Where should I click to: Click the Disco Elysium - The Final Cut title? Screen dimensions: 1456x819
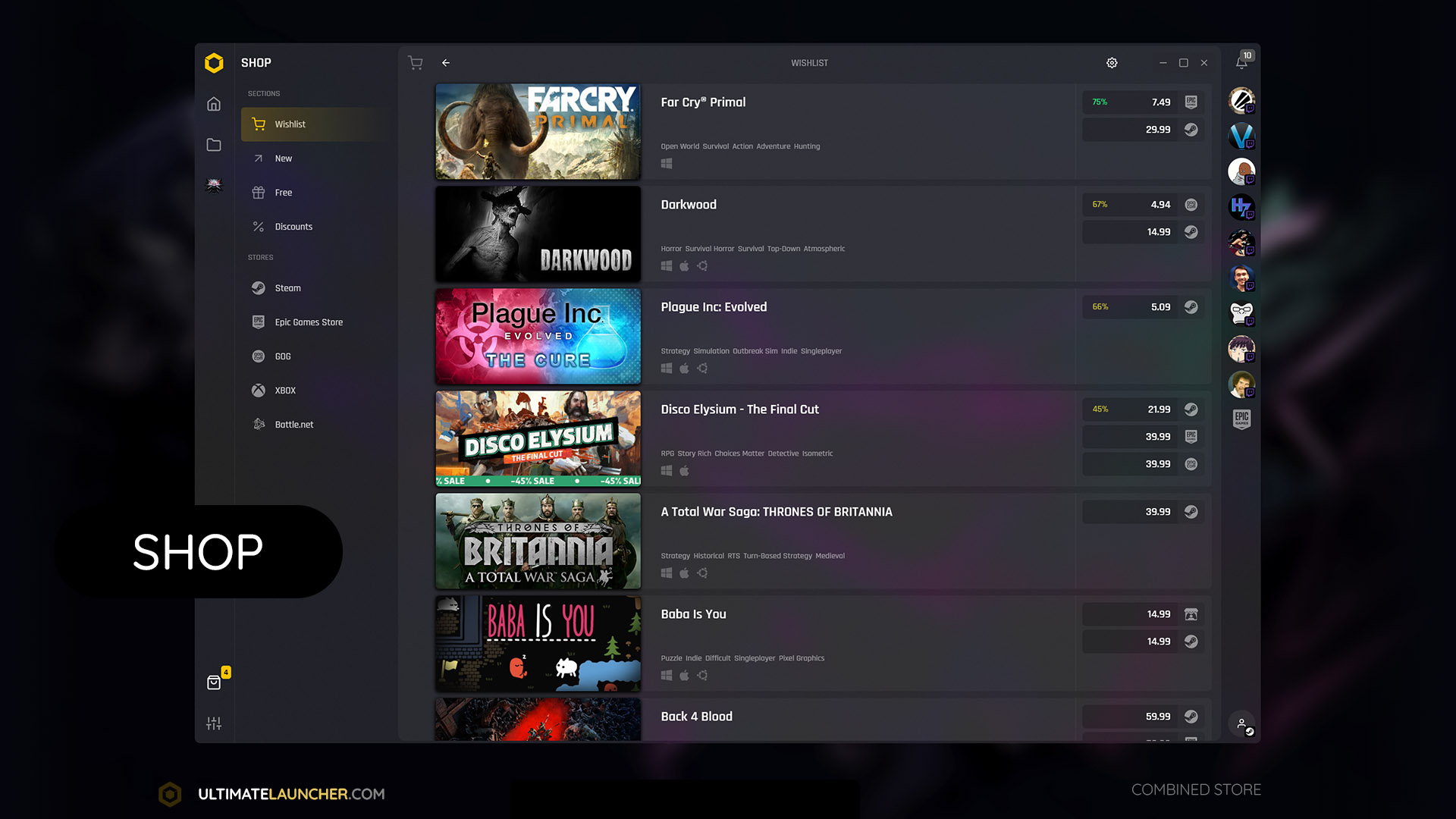pyautogui.click(x=739, y=409)
